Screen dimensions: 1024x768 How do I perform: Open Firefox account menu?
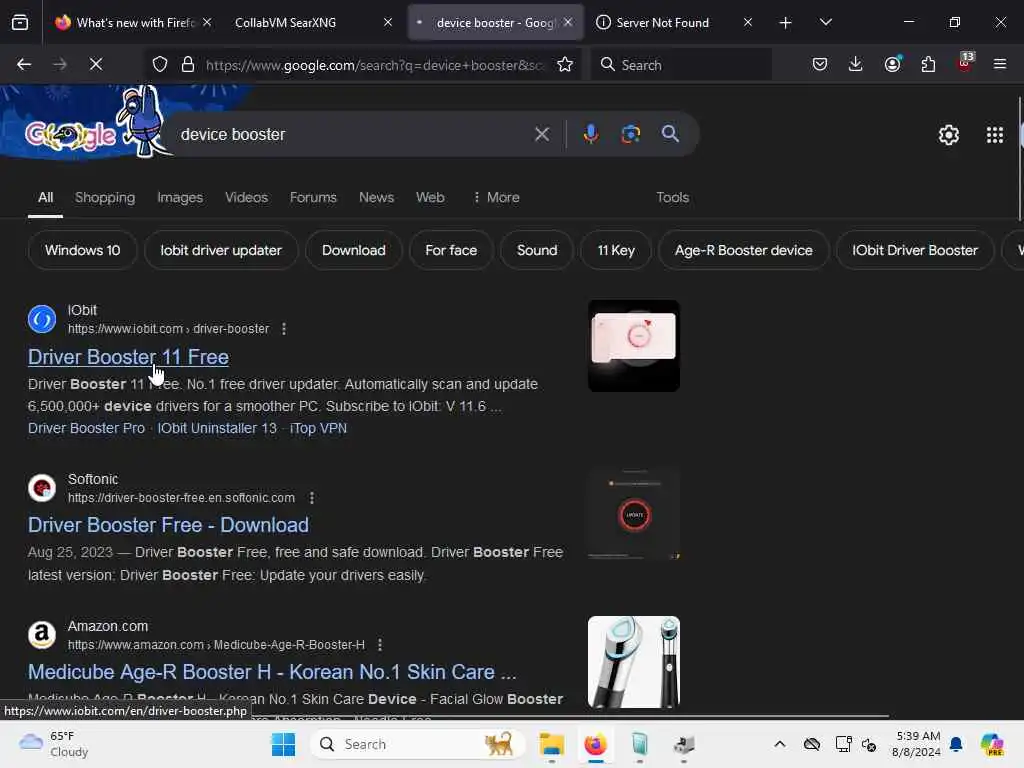coord(892,64)
